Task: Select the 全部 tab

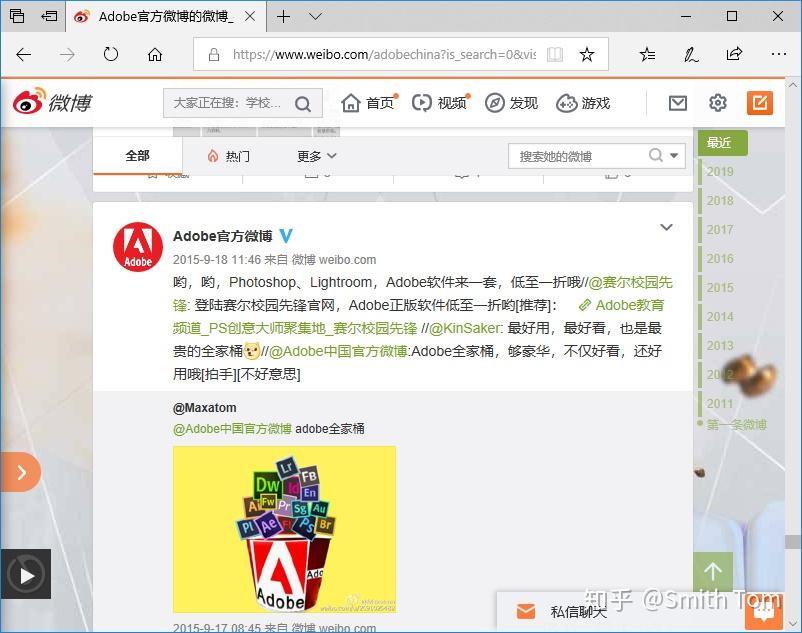Action: point(138,155)
